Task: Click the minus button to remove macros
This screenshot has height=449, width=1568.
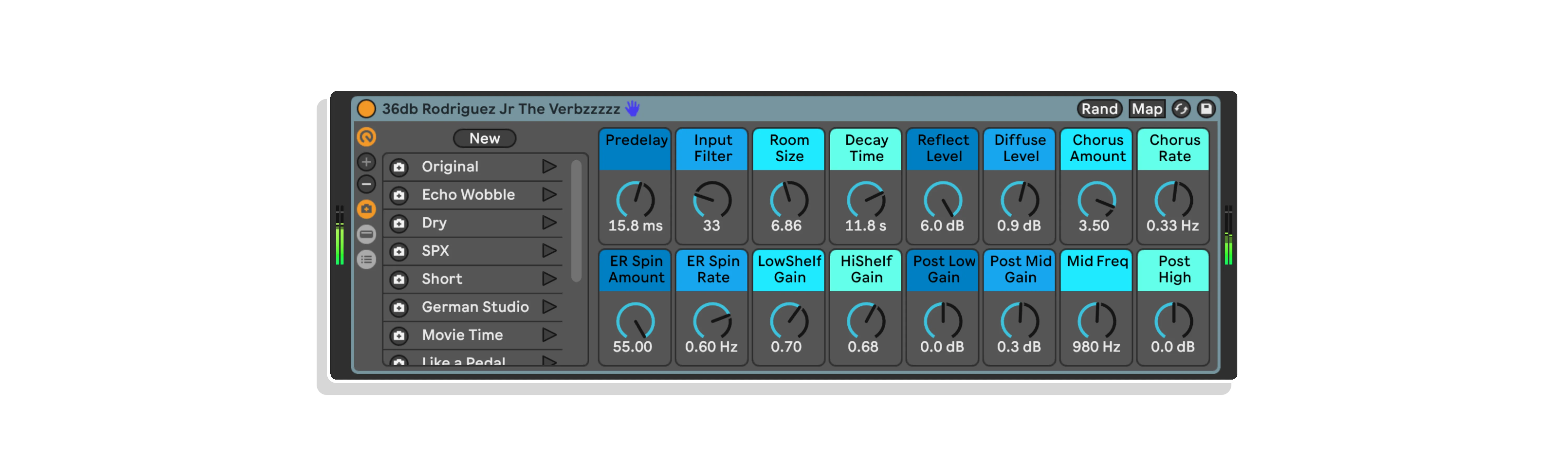Action: pos(366,184)
